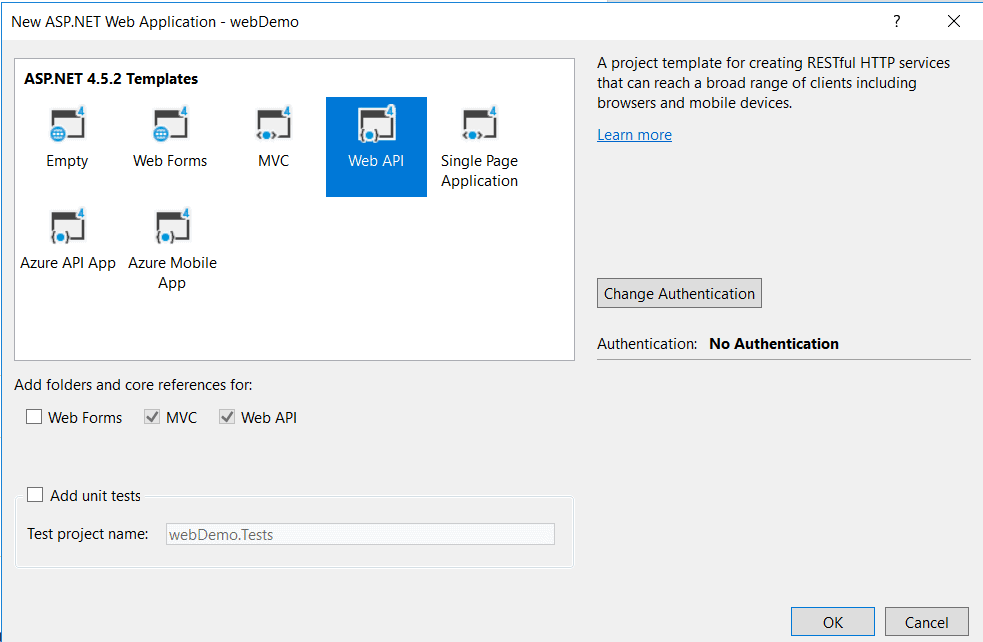983x642 pixels.
Task: Click the 'Authentication:' label
Action: click(x=647, y=344)
